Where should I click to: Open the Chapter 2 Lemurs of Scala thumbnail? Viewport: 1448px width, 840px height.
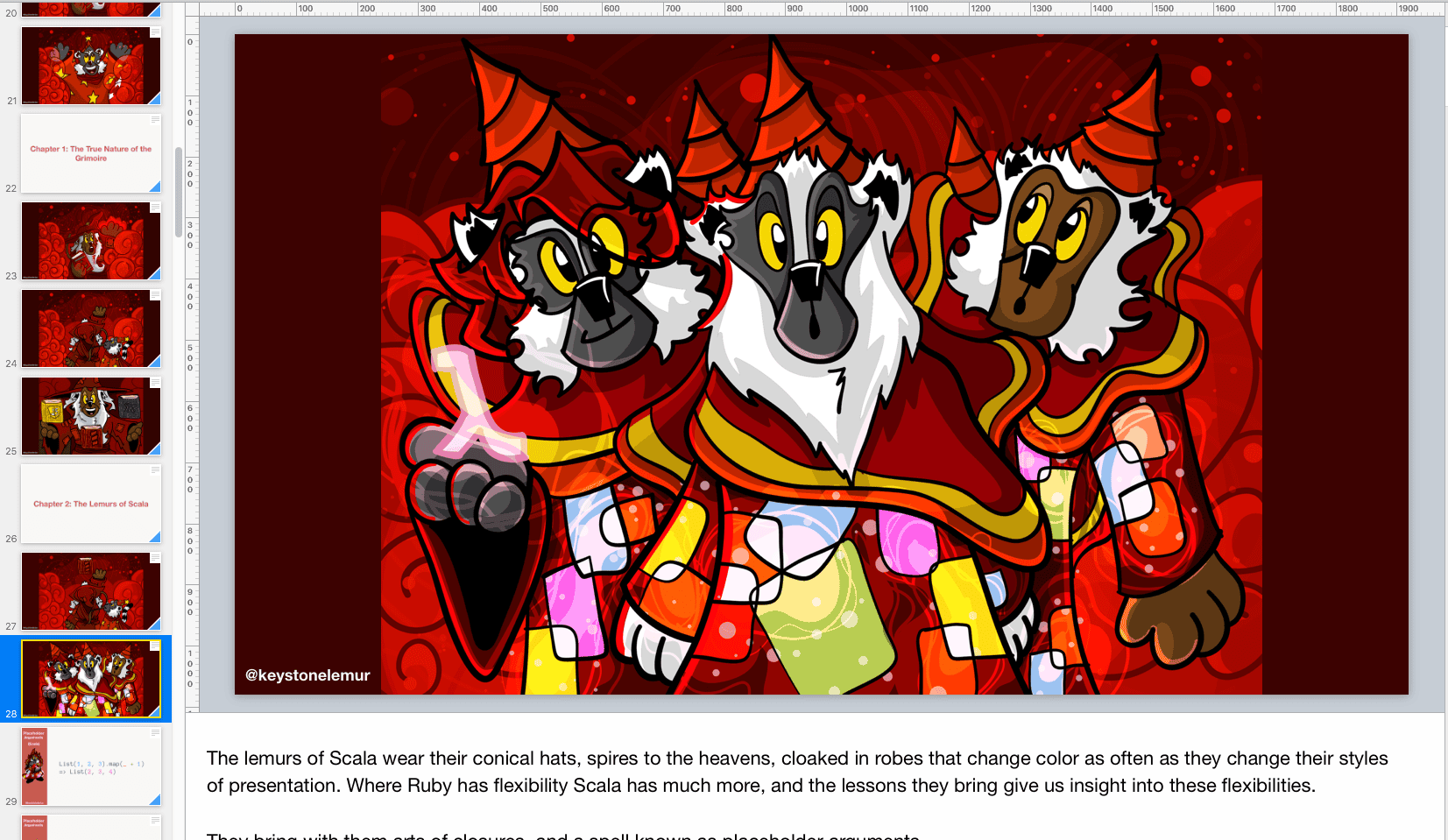click(91, 504)
